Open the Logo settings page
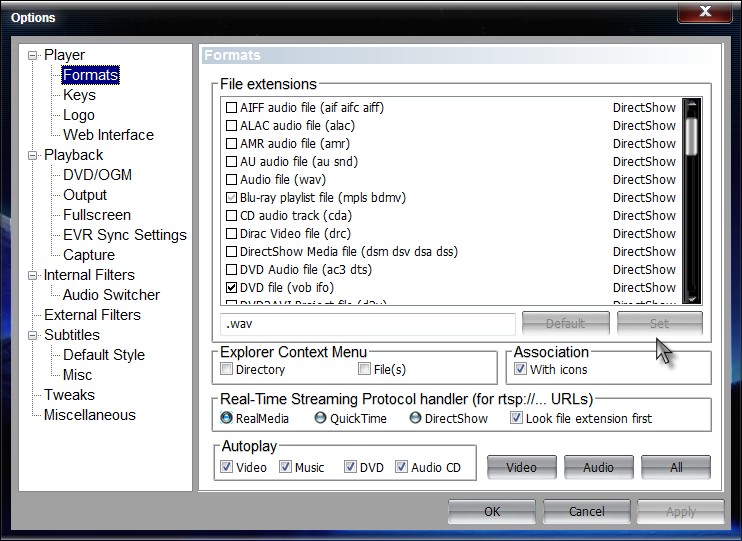 [x=79, y=115]
